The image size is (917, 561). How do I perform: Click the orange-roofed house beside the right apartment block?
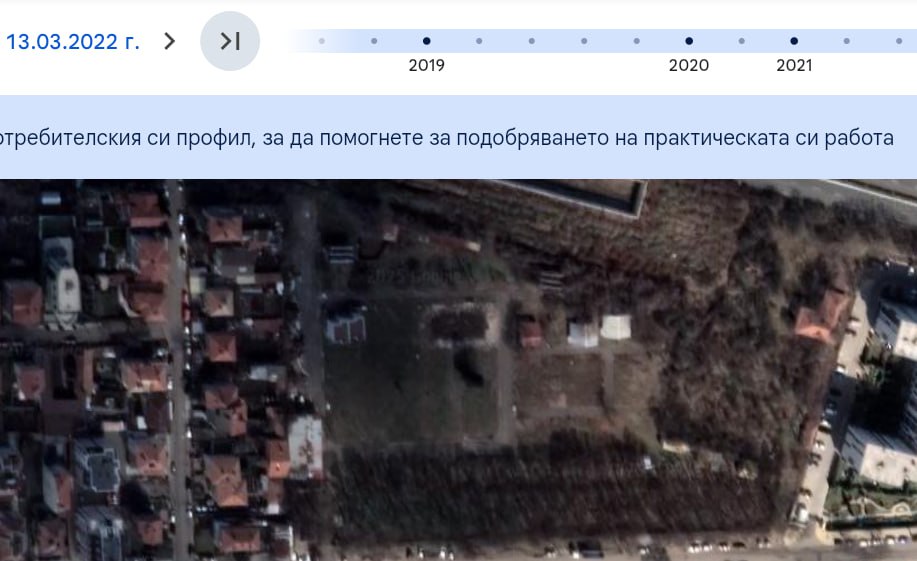[819, 320]
